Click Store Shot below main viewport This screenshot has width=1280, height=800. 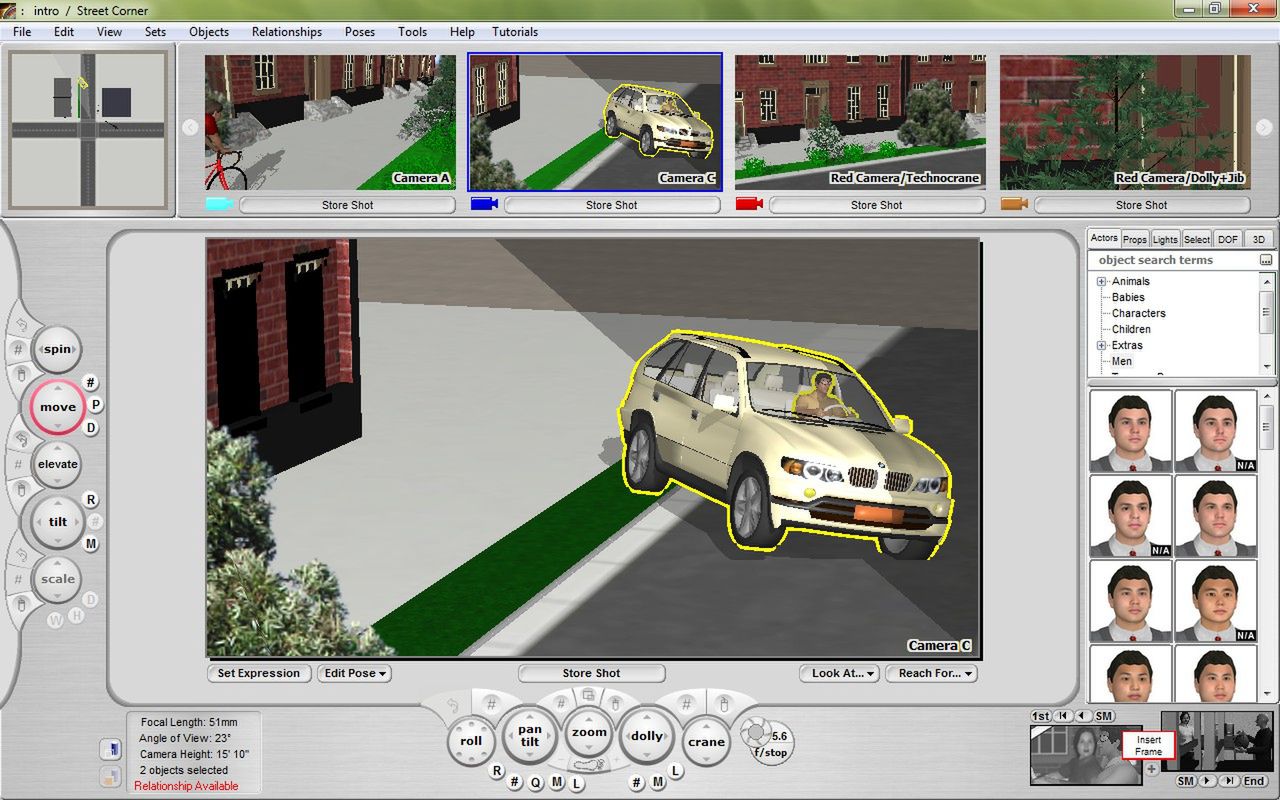(591, 673)
